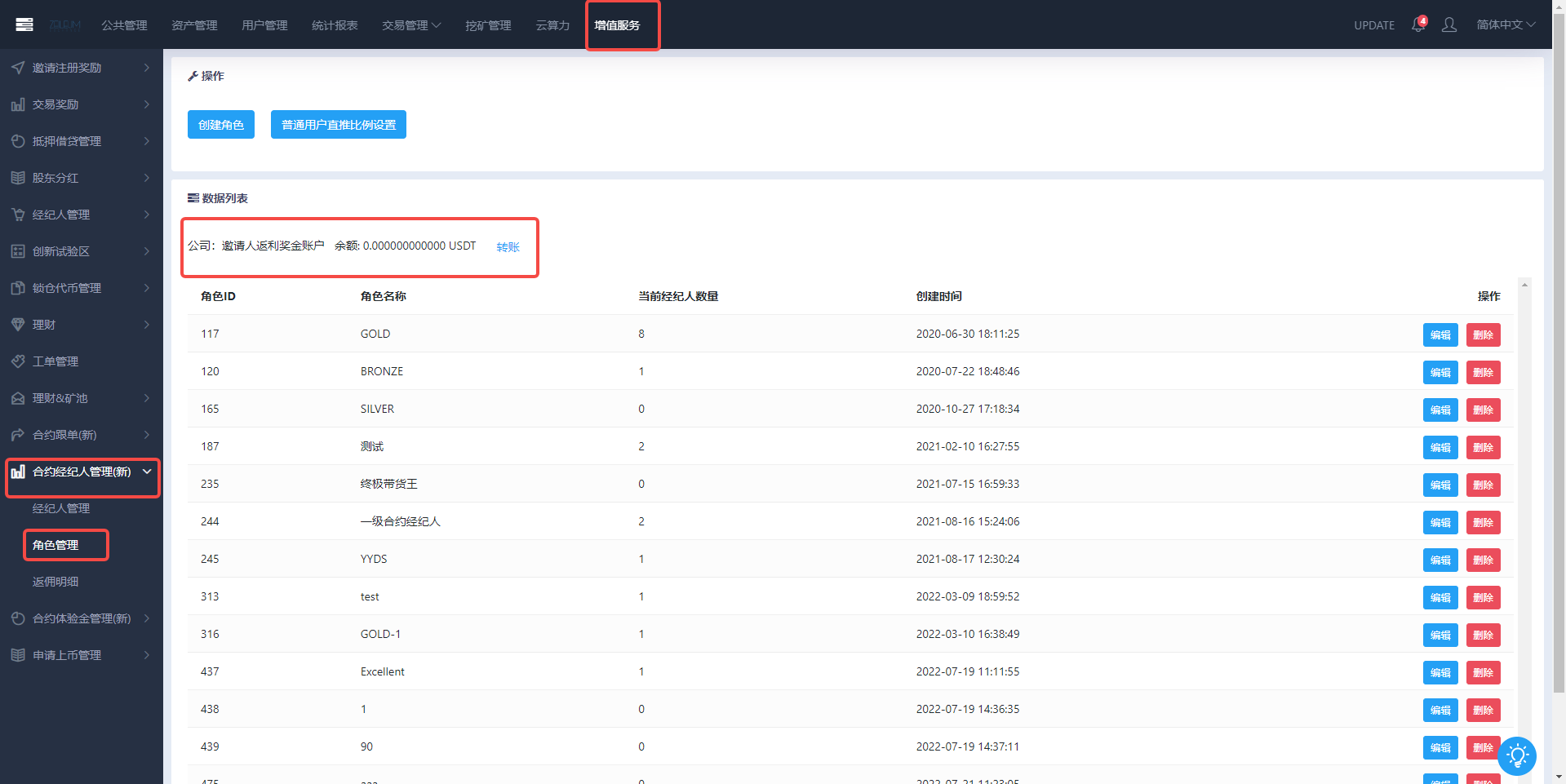
Task: Open the 交易管理 dropdown menu
Action: pyautogui.click(x=411, y=25)
